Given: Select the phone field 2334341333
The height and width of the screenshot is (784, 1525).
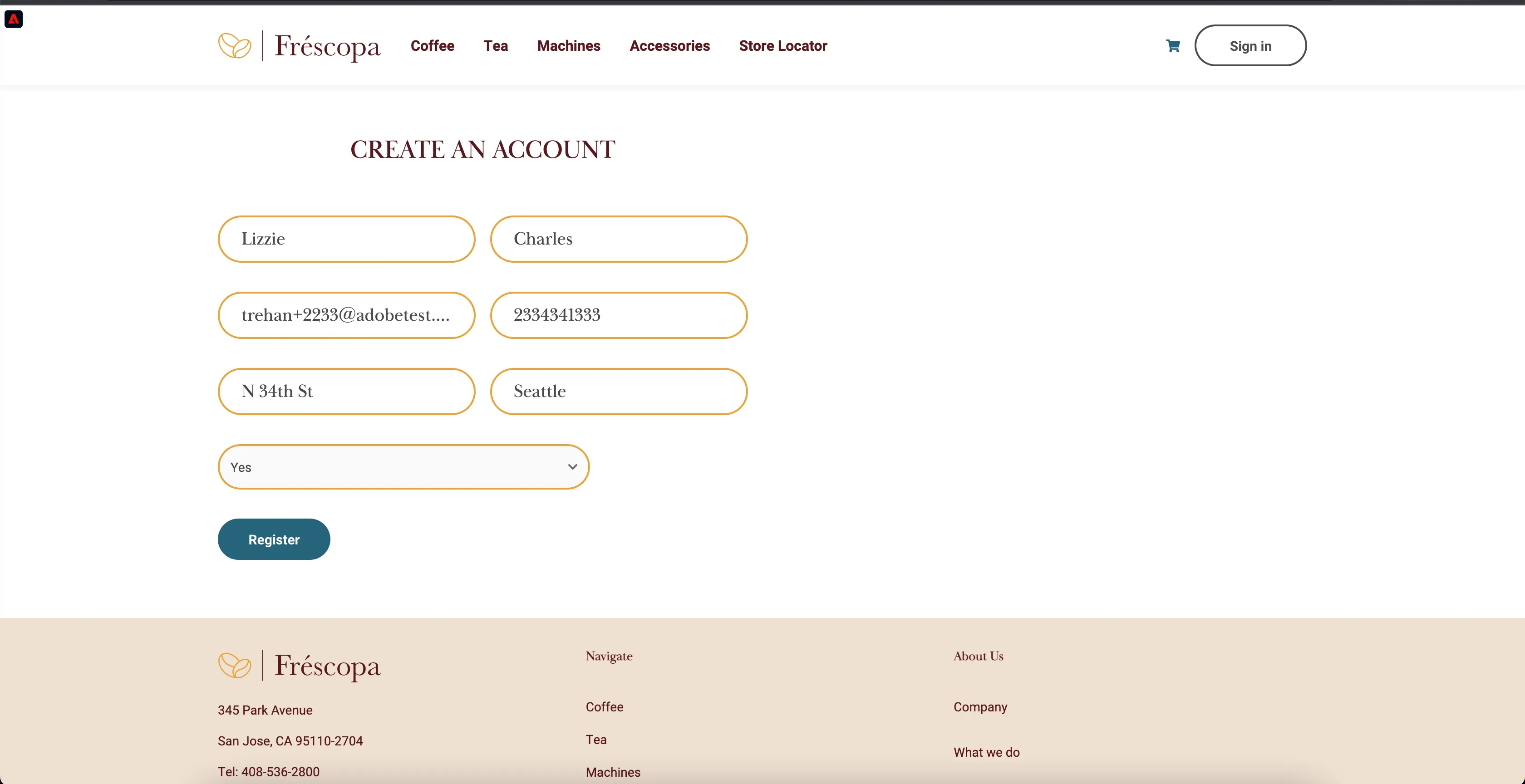Looking at the screenshot, I should 619,315.
